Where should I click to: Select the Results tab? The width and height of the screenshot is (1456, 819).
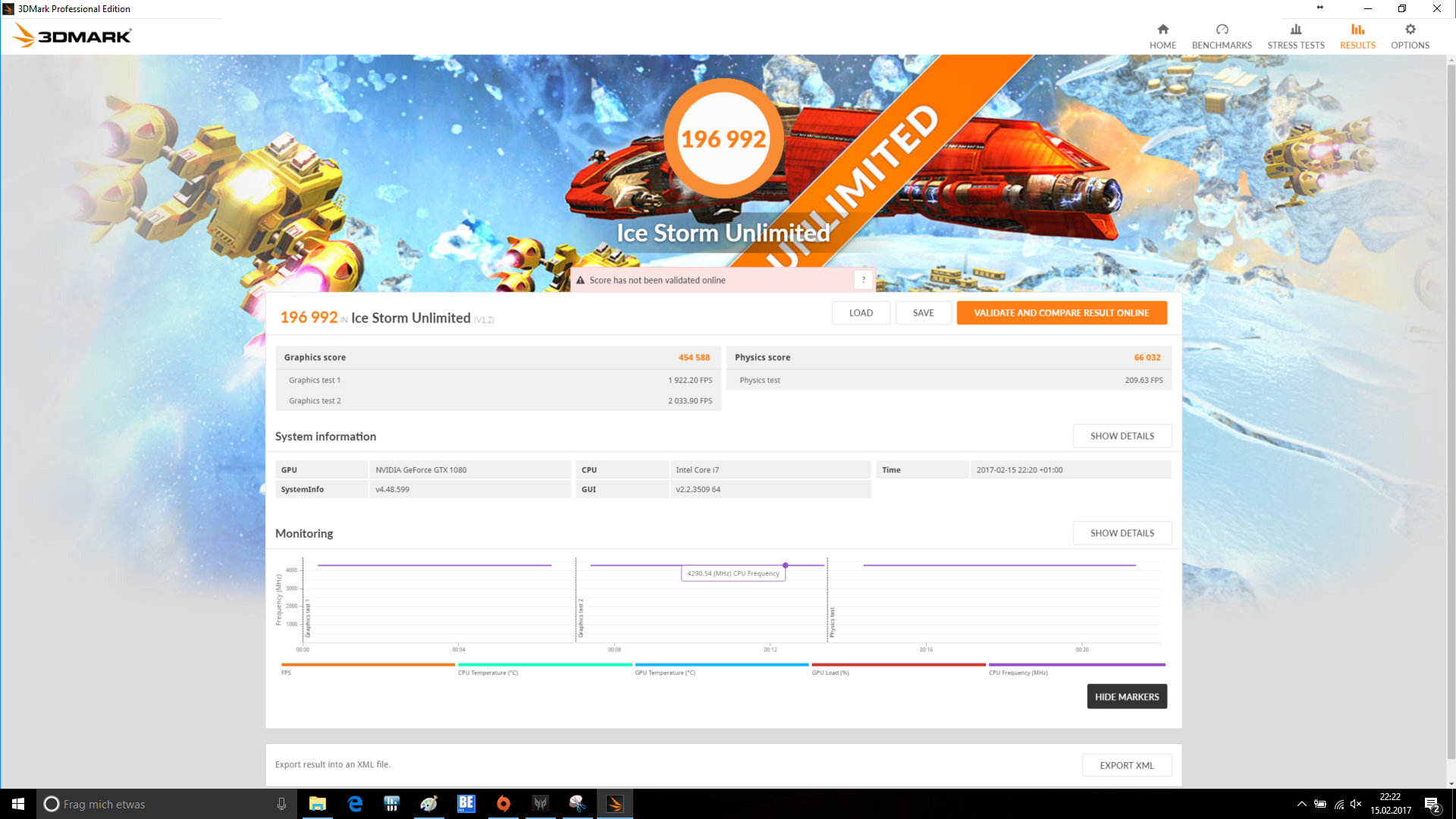[x=1357, y=36]
